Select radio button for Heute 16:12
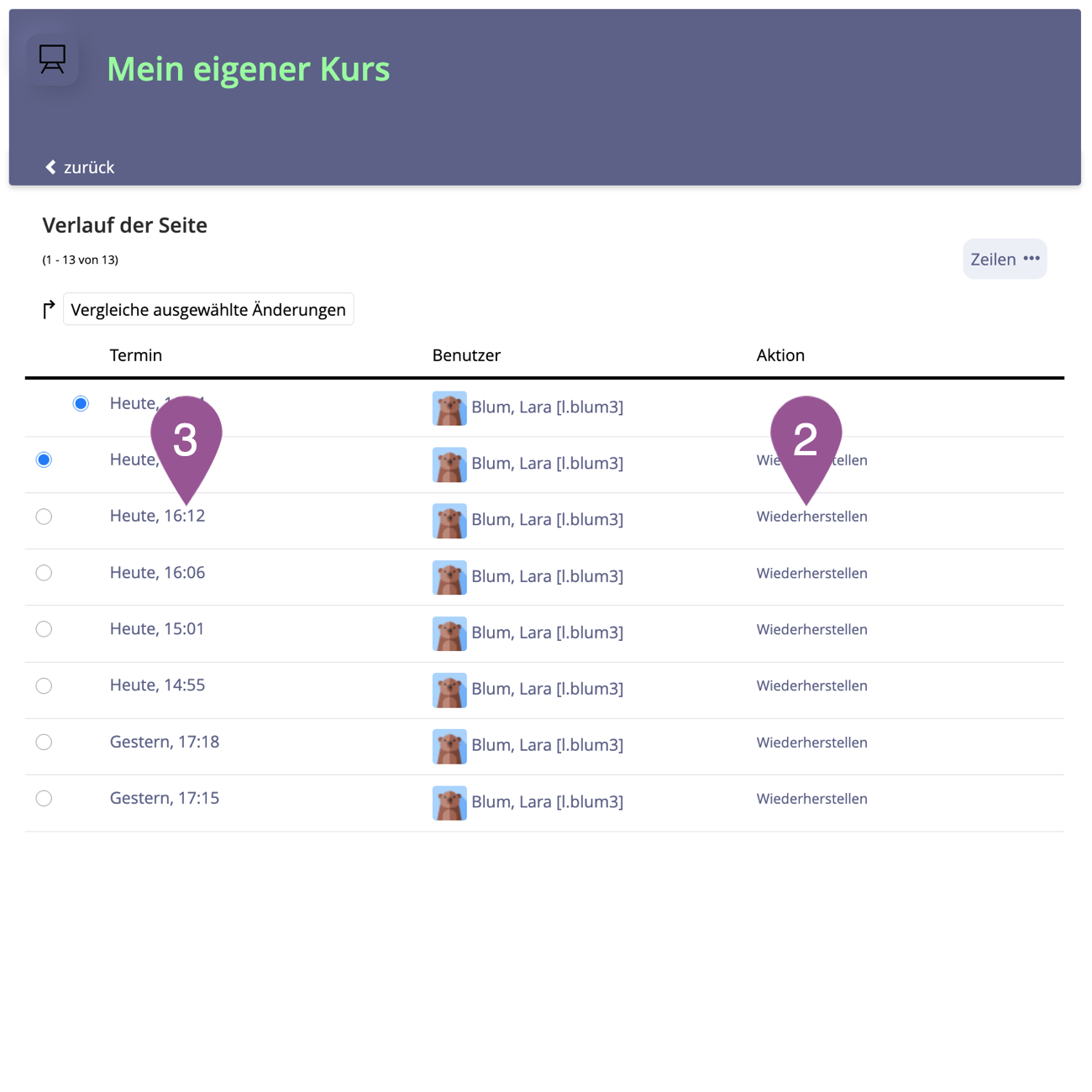 (x=44, y=517)
